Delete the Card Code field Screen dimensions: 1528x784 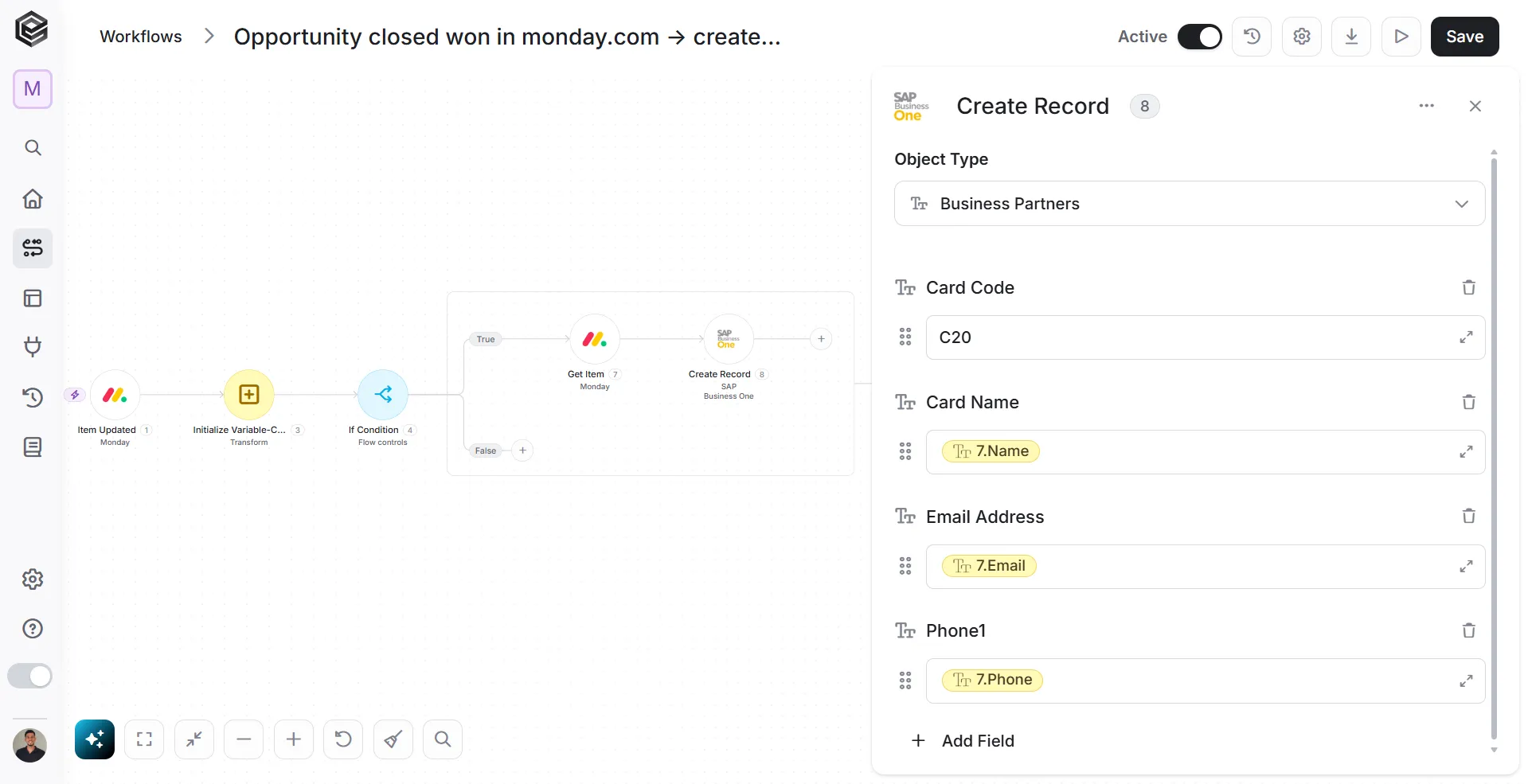(1469, 287)
